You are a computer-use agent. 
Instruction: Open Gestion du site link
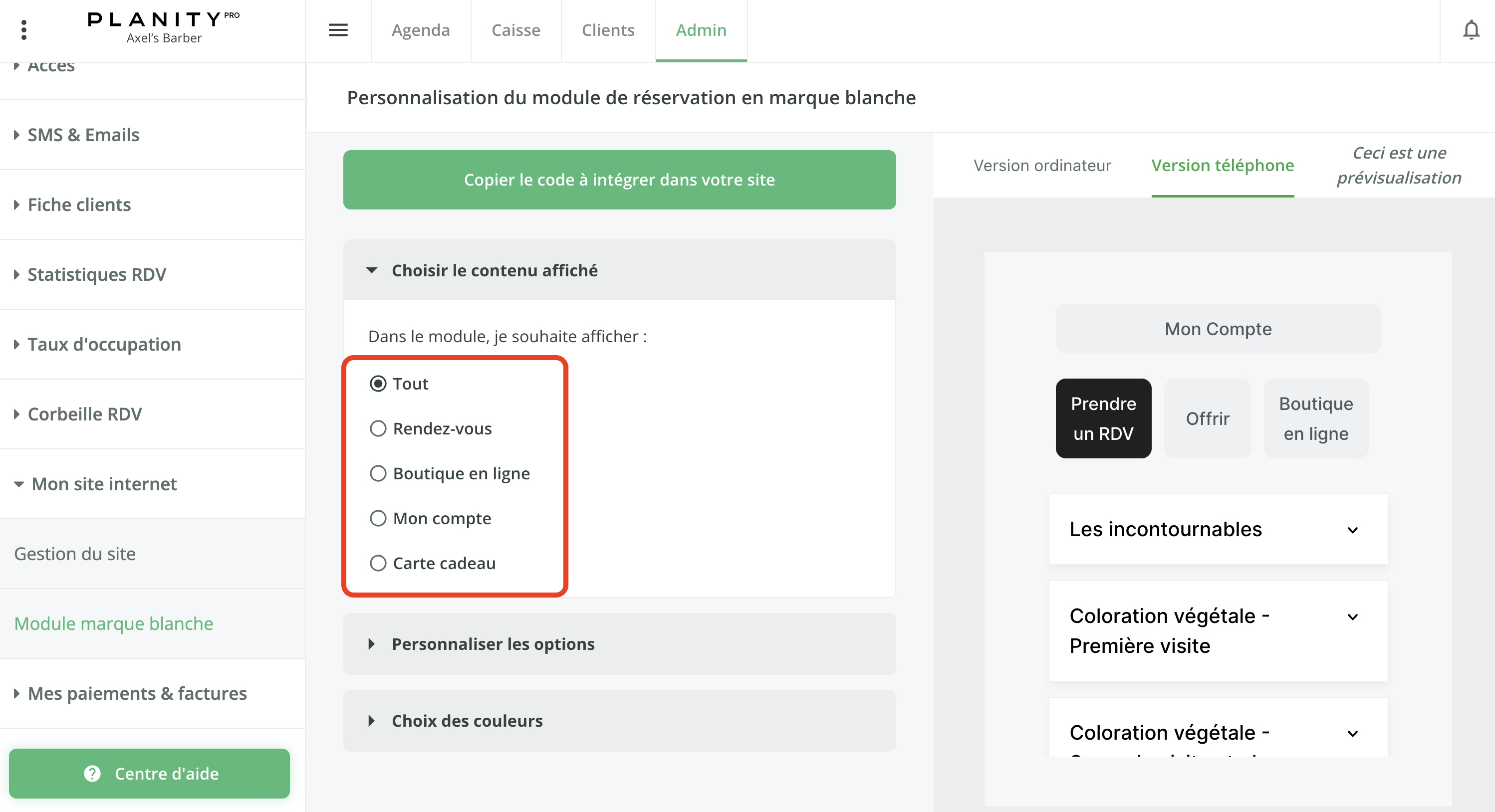click(x=75, y=553)
